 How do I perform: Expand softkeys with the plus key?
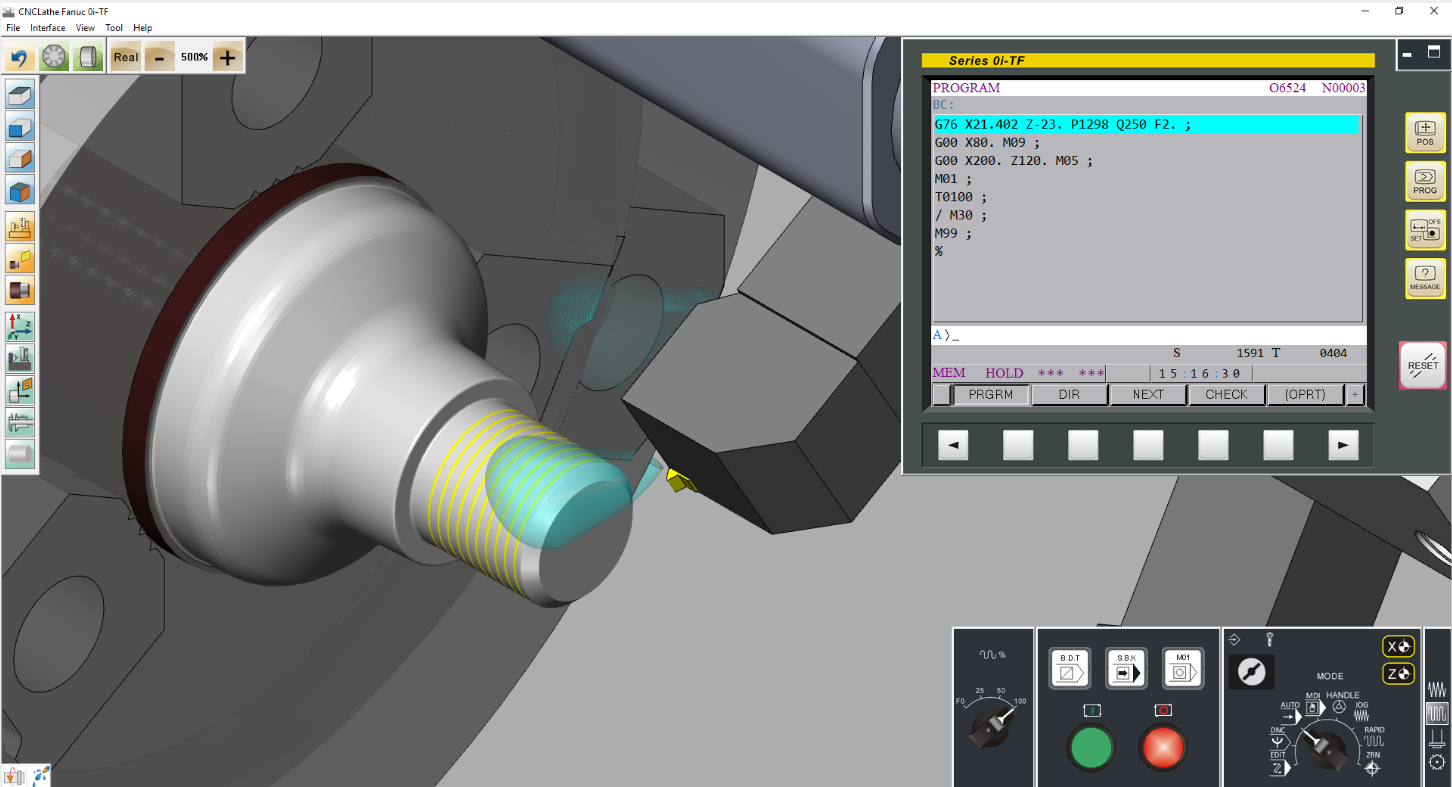(x=1355, y=395)
